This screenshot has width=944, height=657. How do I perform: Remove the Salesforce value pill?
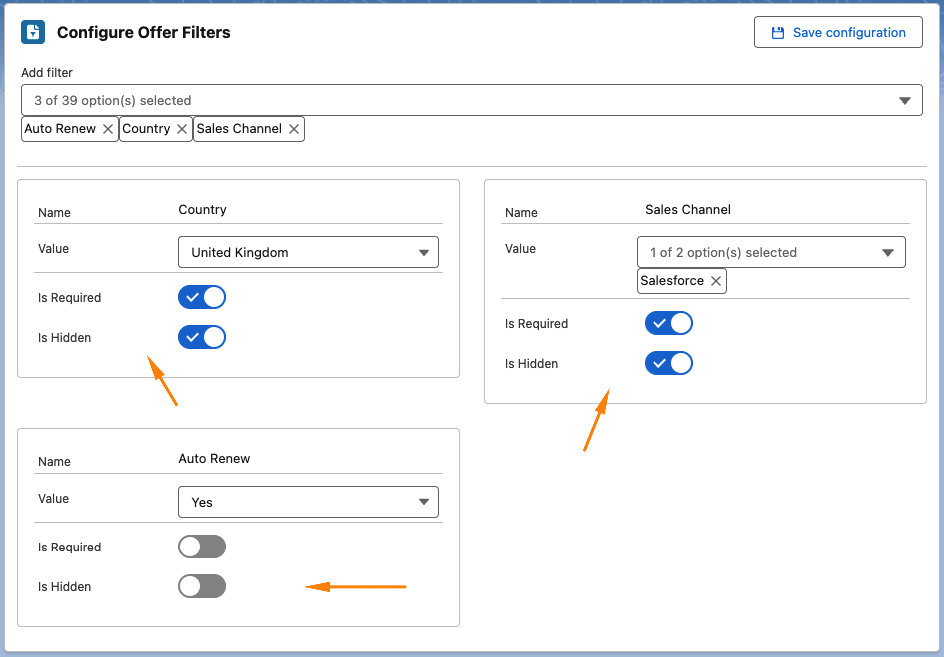click(x=716, y=281)
